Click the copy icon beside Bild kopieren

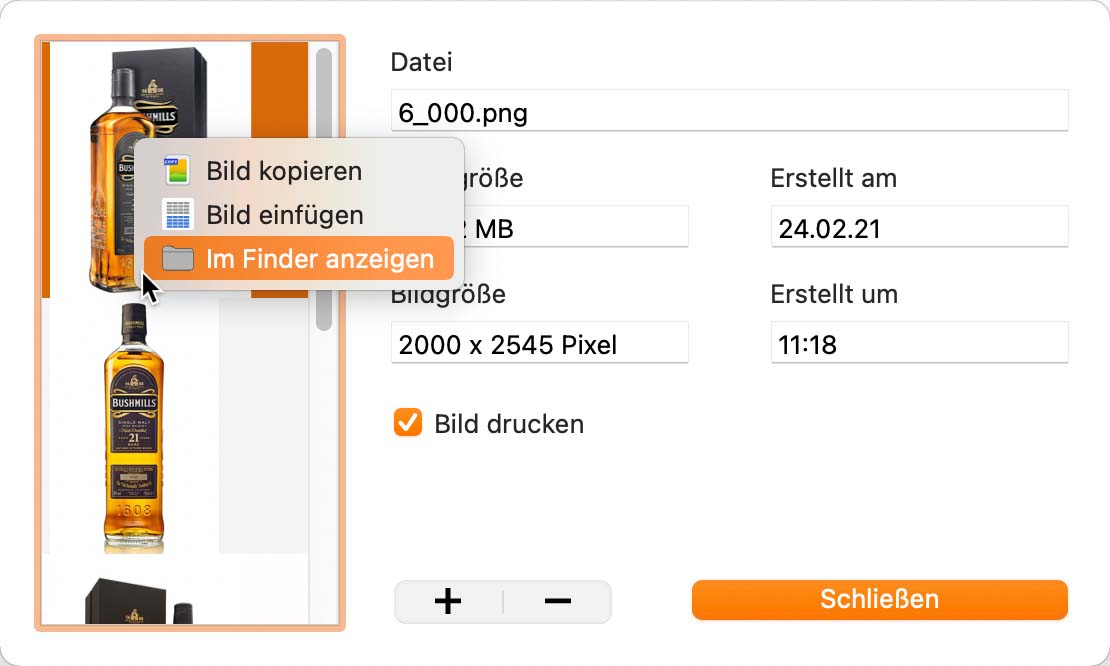177,171
